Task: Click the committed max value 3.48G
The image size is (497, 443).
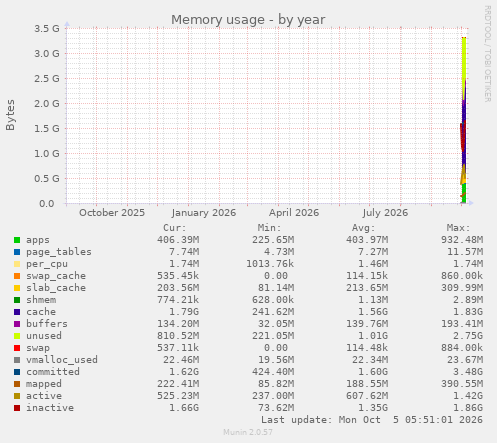Action: click(468, 372)
